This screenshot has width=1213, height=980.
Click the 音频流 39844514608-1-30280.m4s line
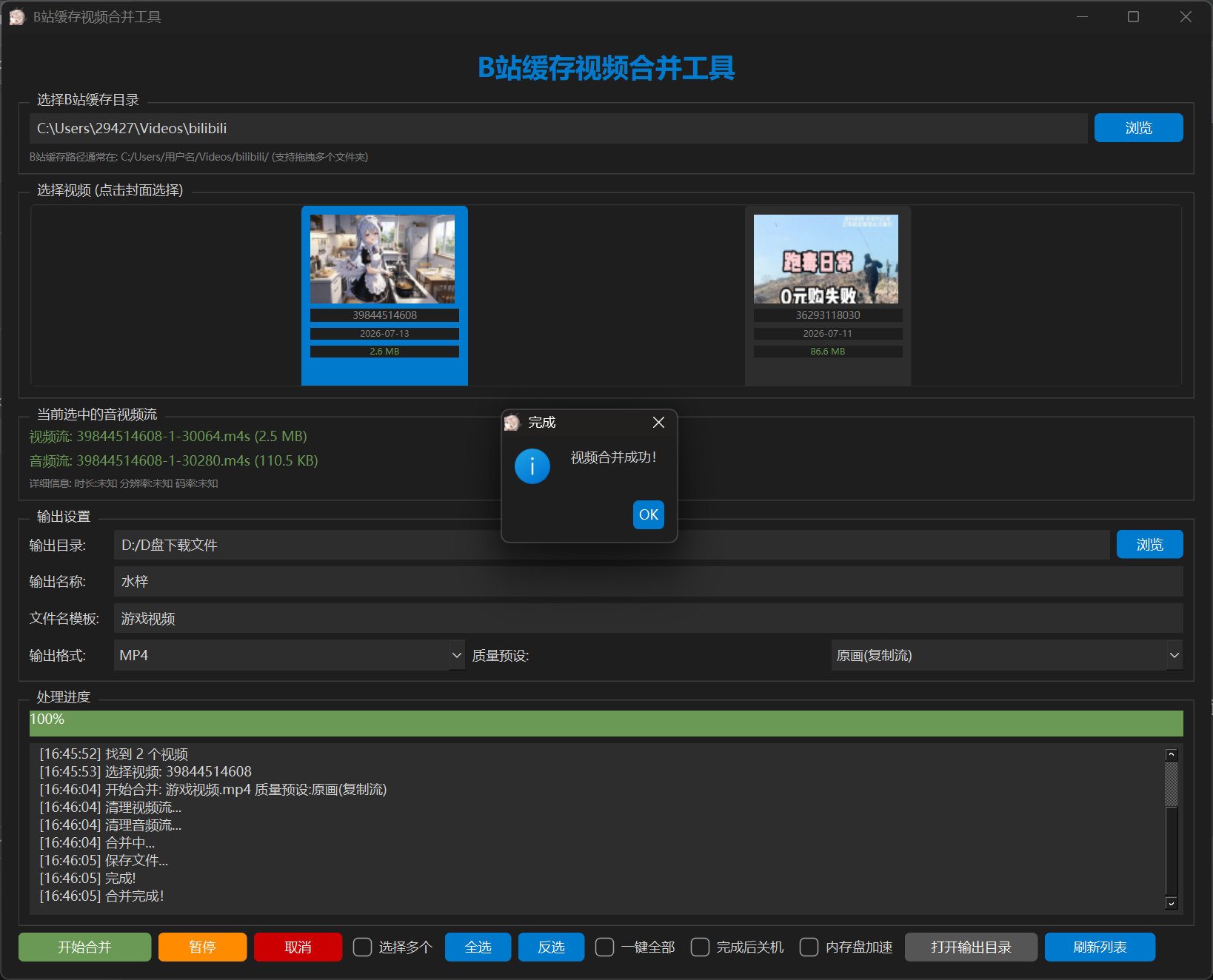click(174, 461)
